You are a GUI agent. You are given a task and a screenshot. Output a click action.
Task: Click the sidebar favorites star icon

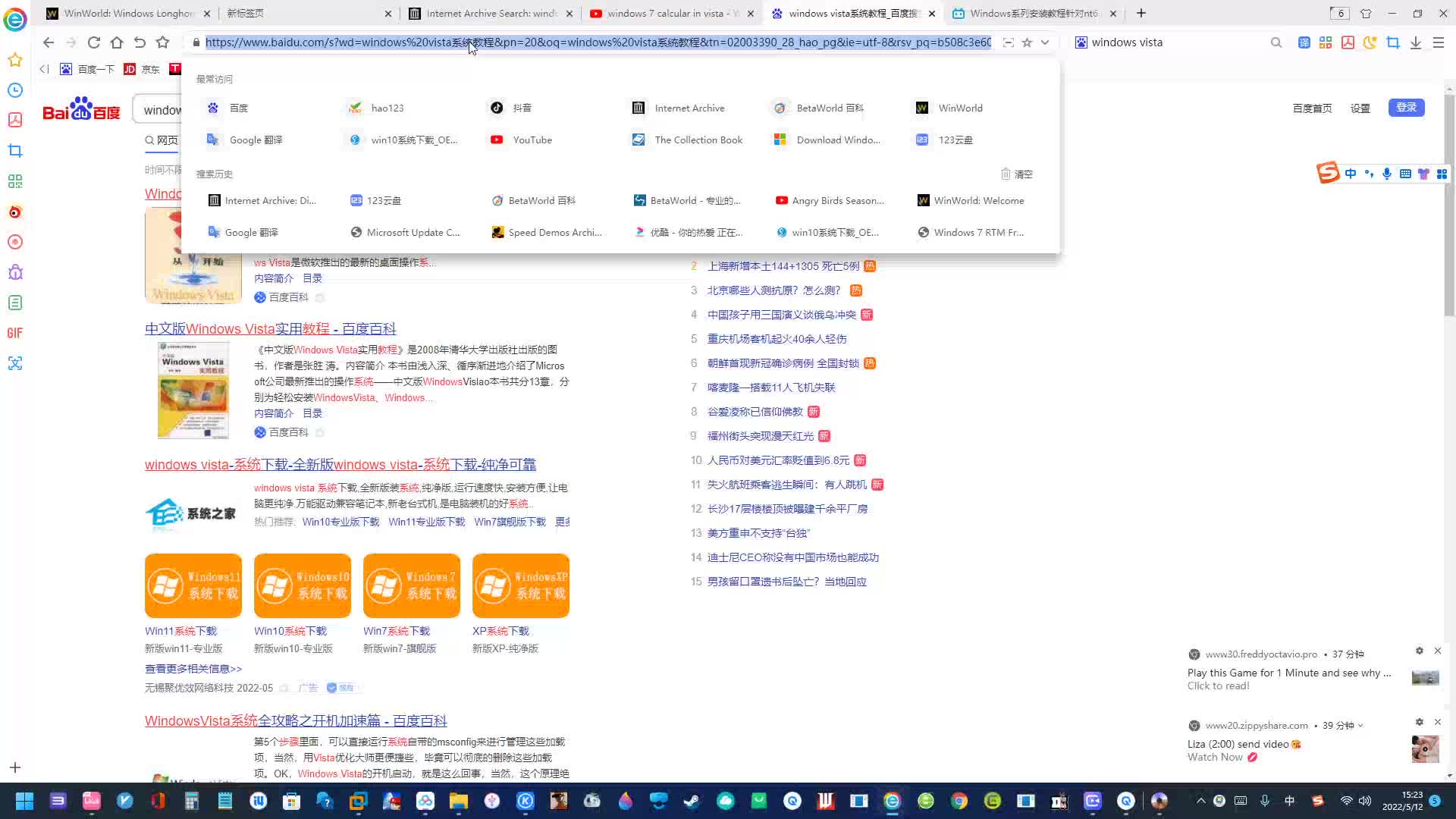pyautogui.click(x=15, y=60)
